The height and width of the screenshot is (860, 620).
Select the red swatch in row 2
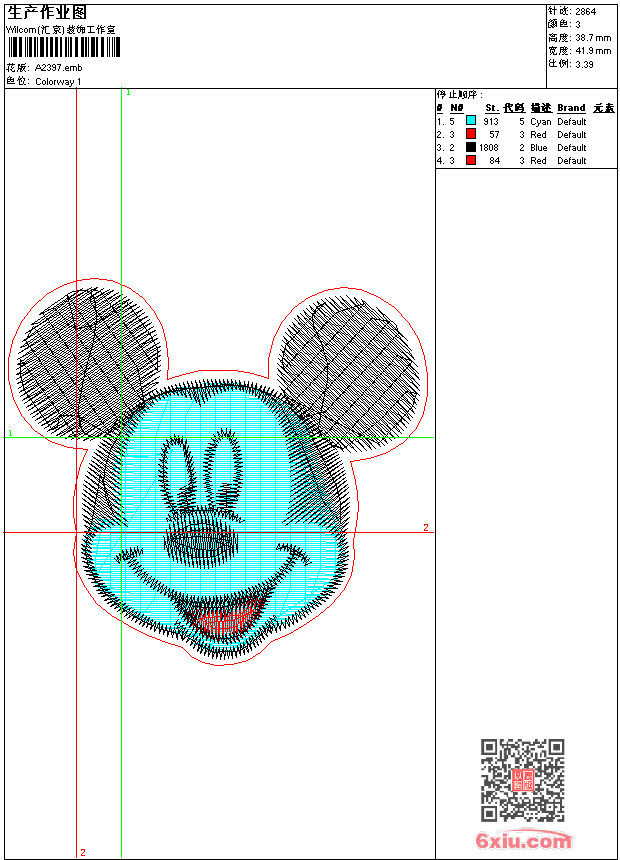click(x=471, y=134)
